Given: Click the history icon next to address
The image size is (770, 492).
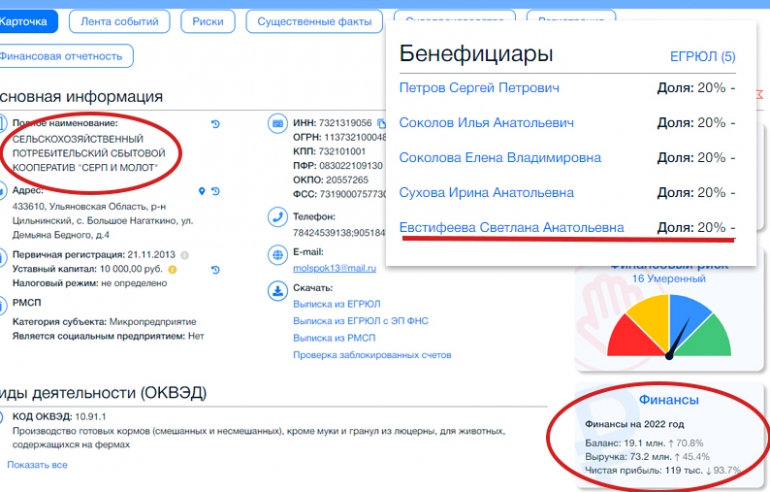Looking at the screenshot, I should pos(216,191).
